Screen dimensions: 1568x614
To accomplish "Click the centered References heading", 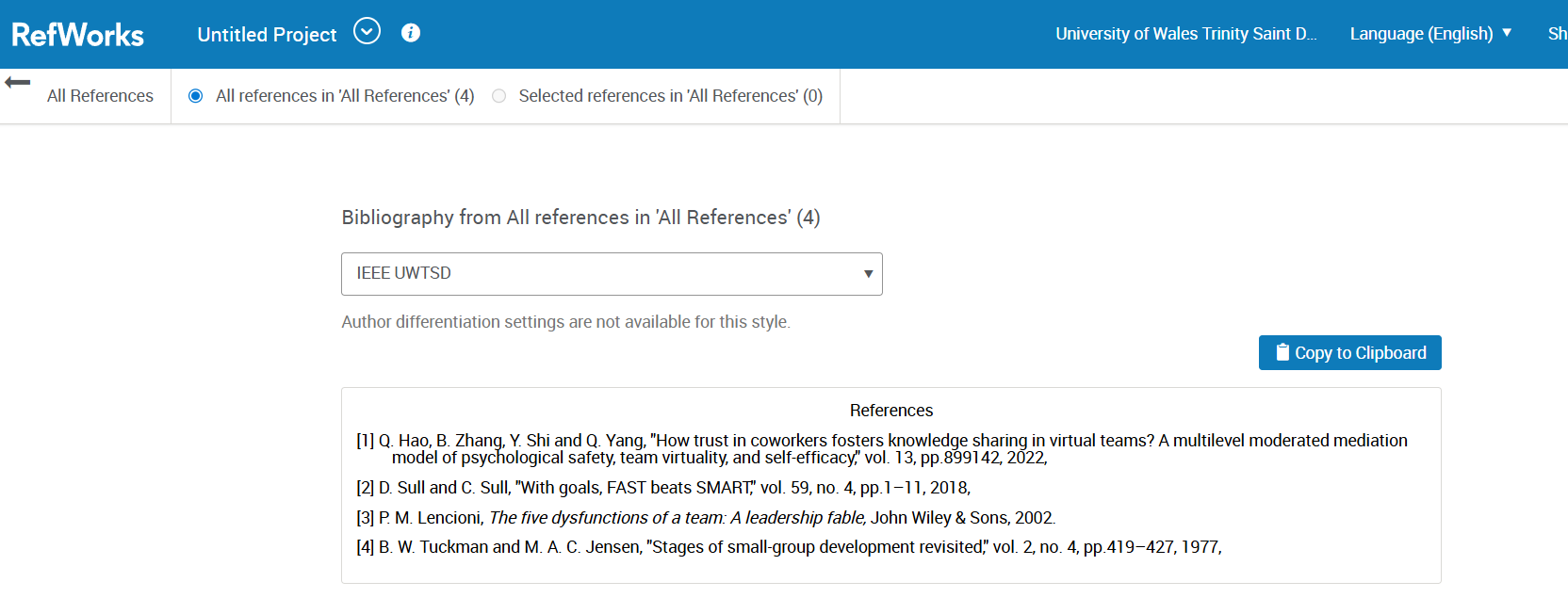I will coord(890,411).
